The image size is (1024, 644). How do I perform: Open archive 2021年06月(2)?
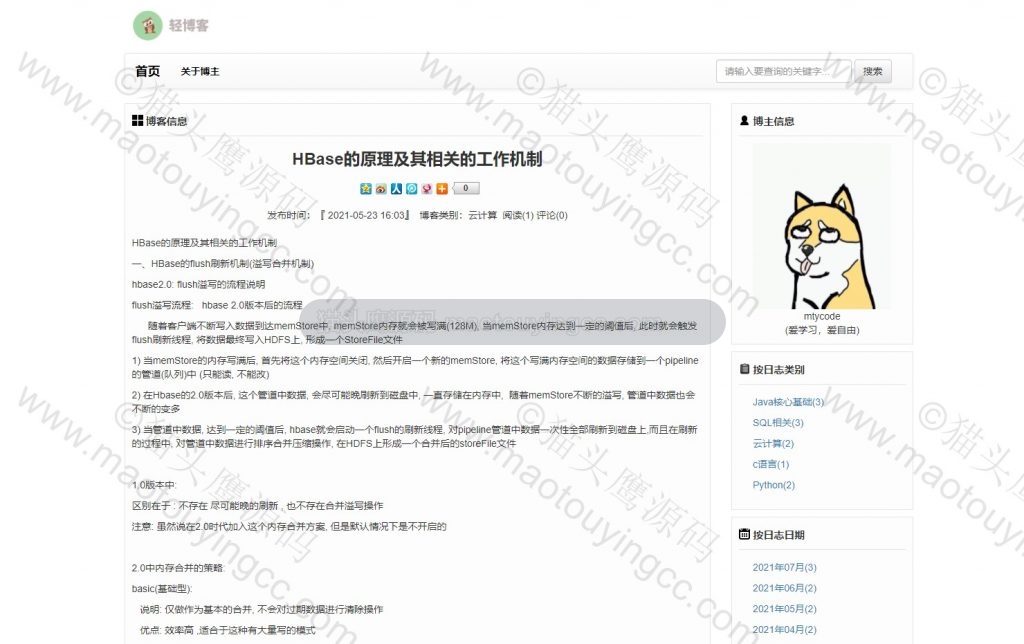784,588
